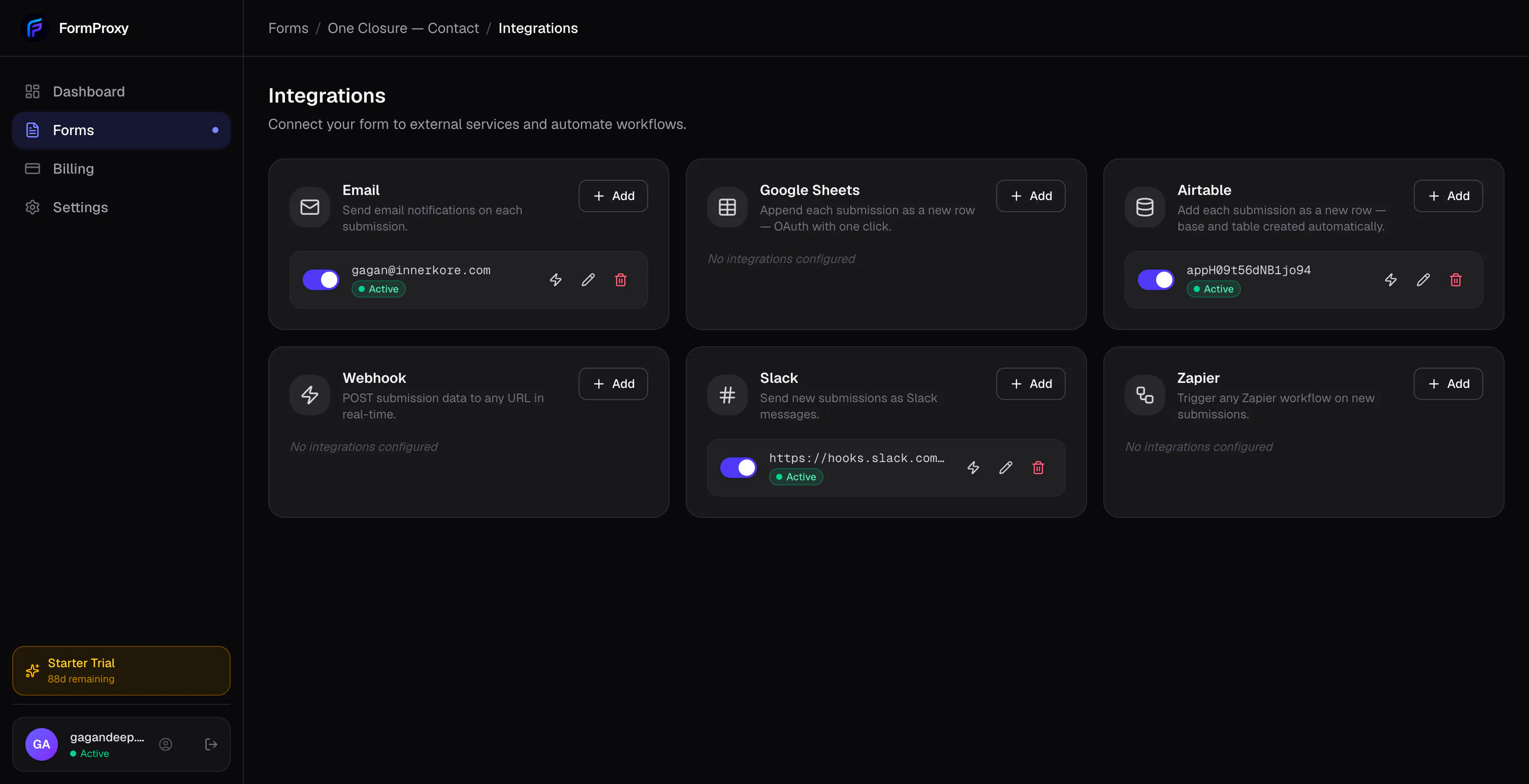
Task: Click the Starter Trial sparkle icon
Action: click(x=32, y=671)
